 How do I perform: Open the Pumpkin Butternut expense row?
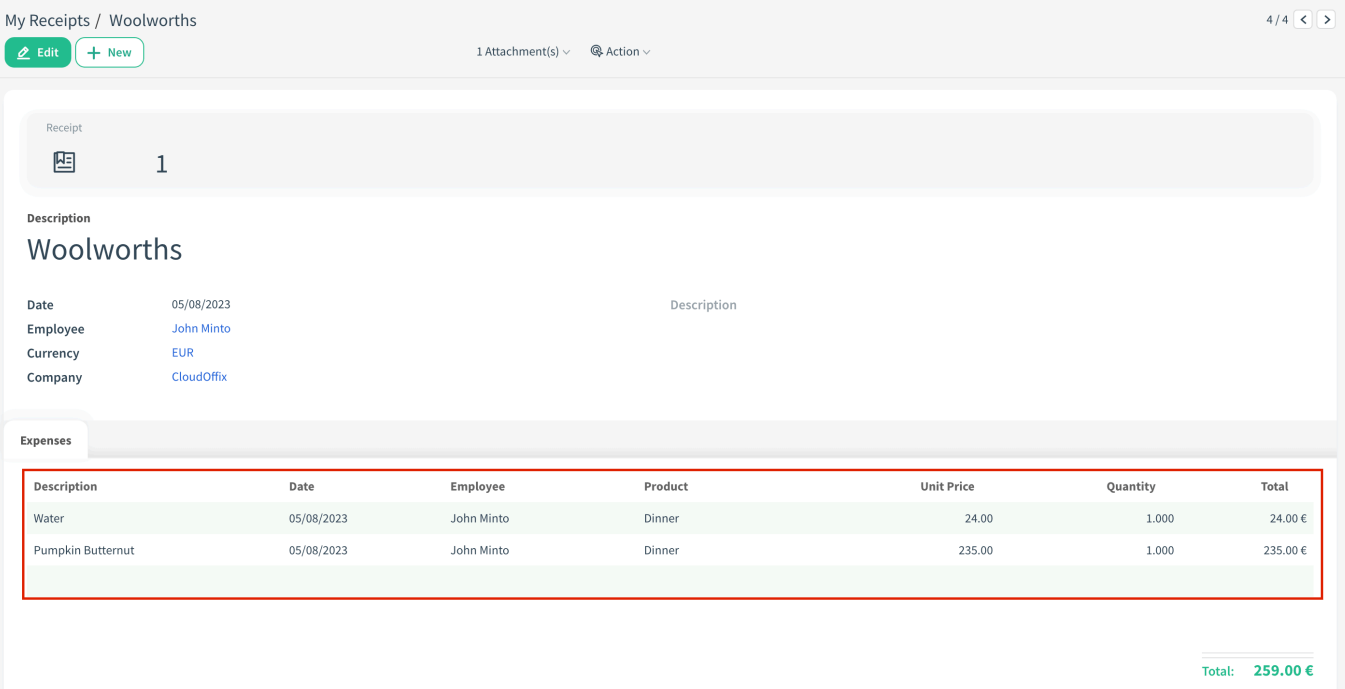(668, 550)
